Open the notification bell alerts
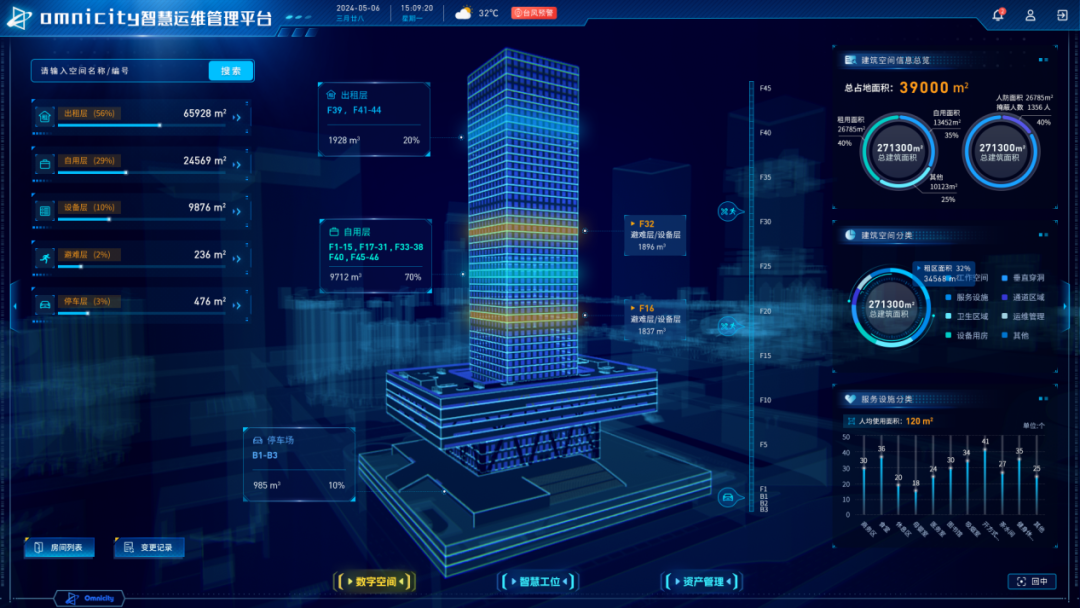 997,15
